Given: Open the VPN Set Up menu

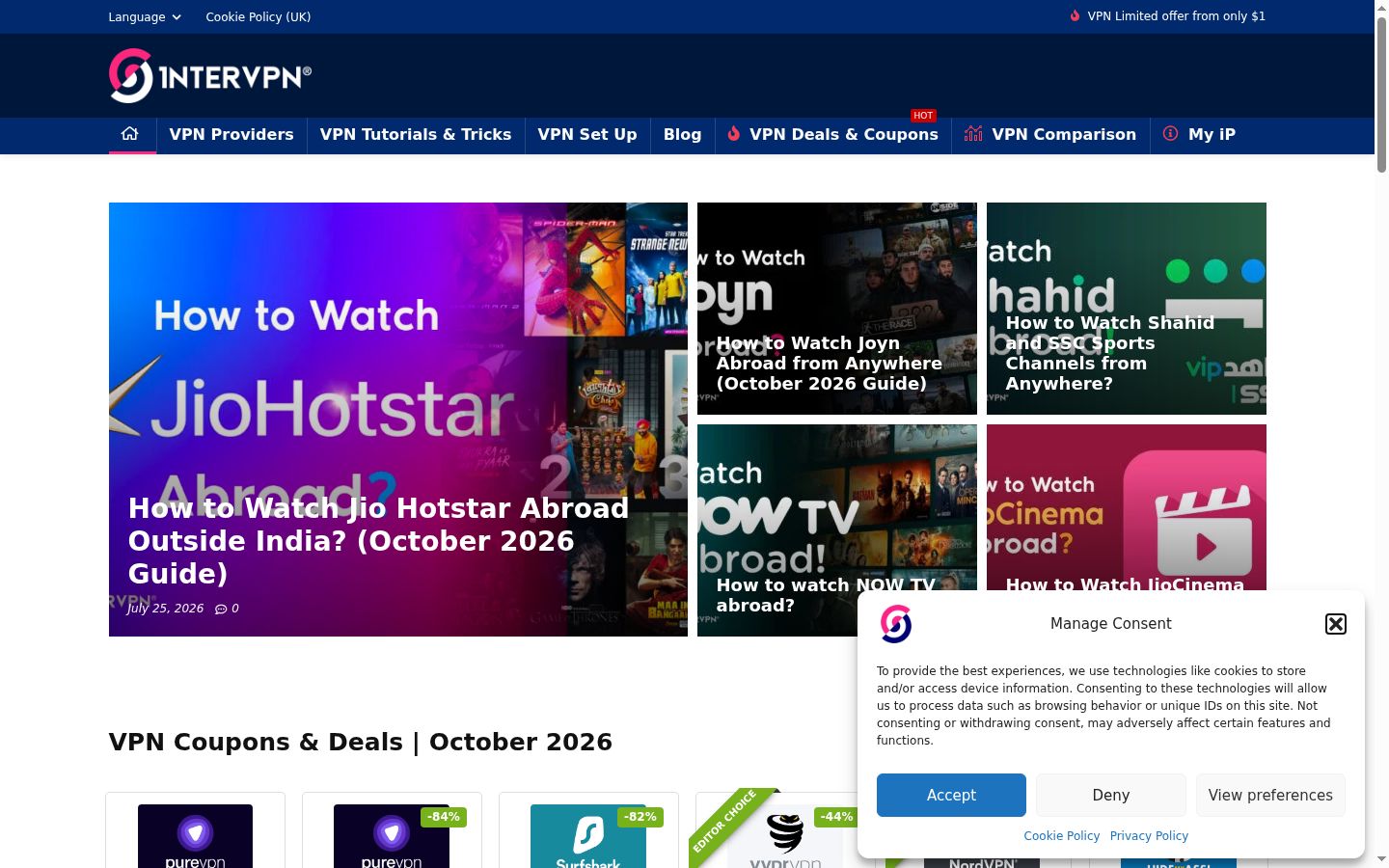Looking at the screenshot, I should point(587,134).
